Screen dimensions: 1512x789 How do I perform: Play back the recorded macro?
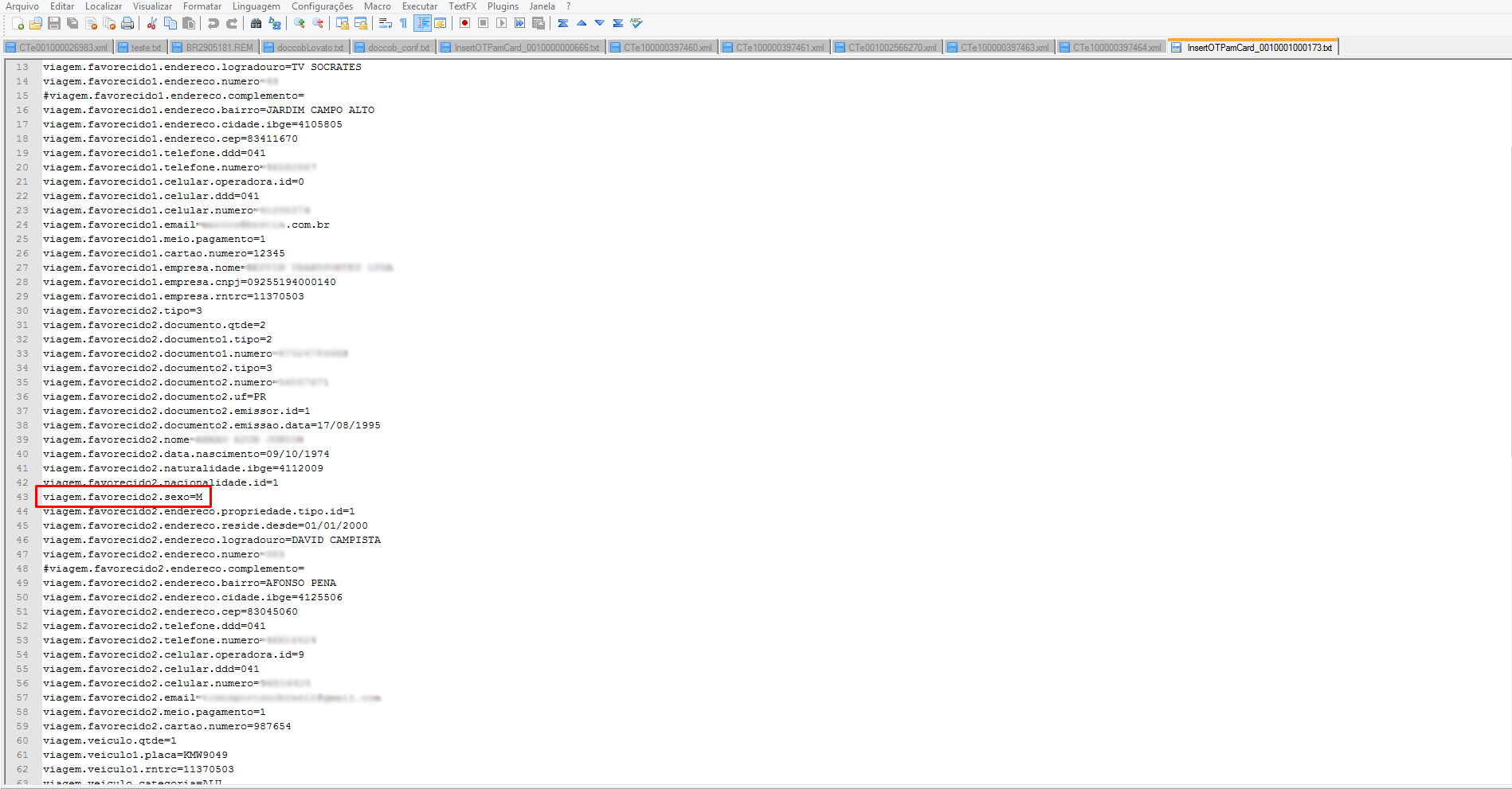(x=501, y=24)
